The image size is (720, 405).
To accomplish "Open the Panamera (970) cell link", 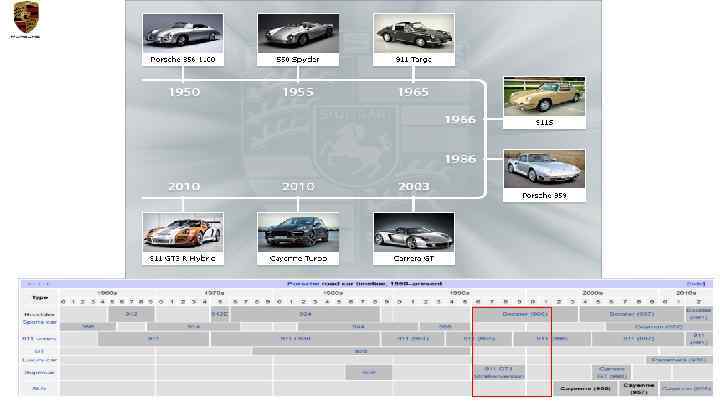I will pos(679,360).
